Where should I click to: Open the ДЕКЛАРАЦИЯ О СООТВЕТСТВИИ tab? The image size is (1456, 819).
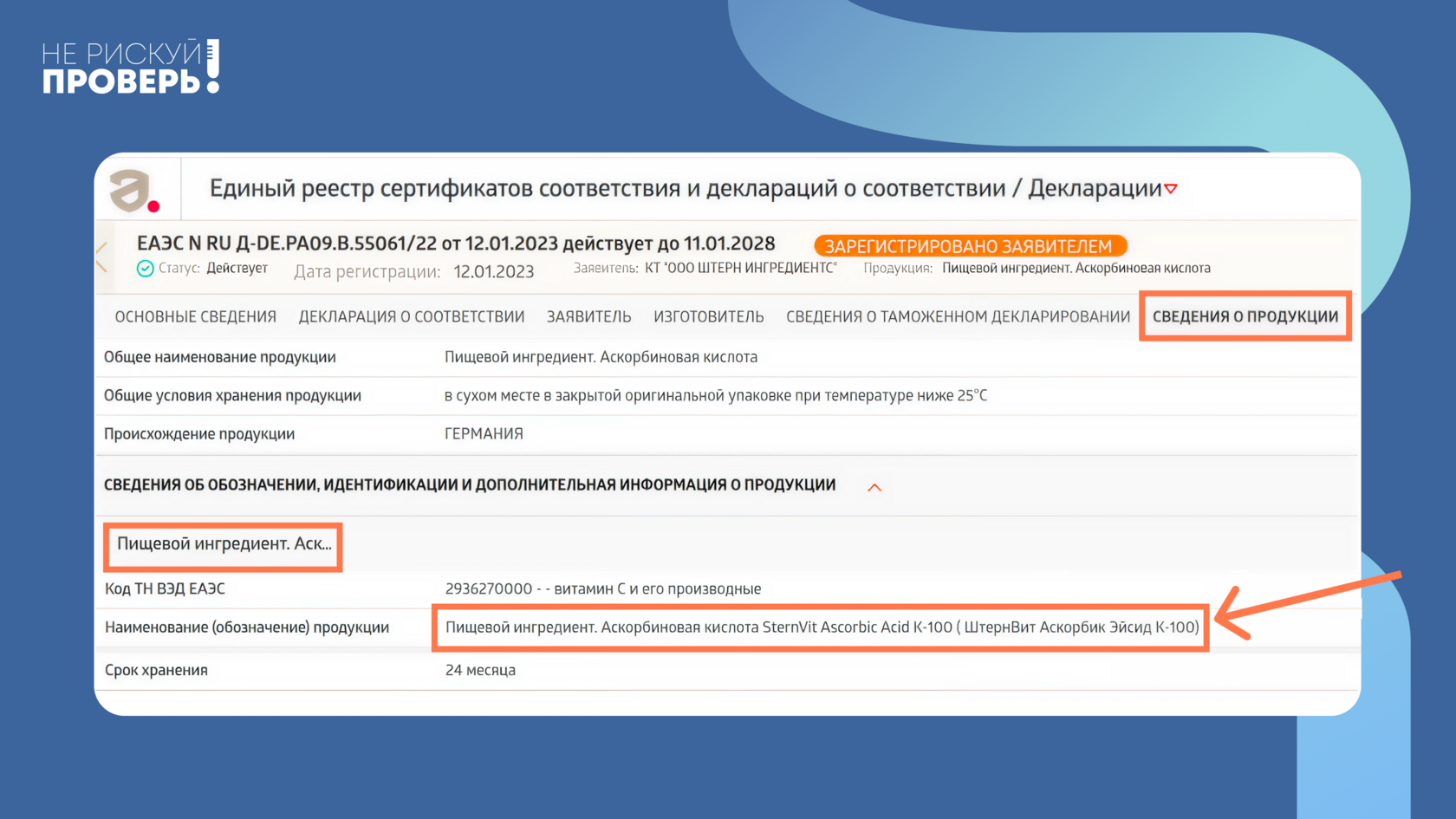point(412,317)
